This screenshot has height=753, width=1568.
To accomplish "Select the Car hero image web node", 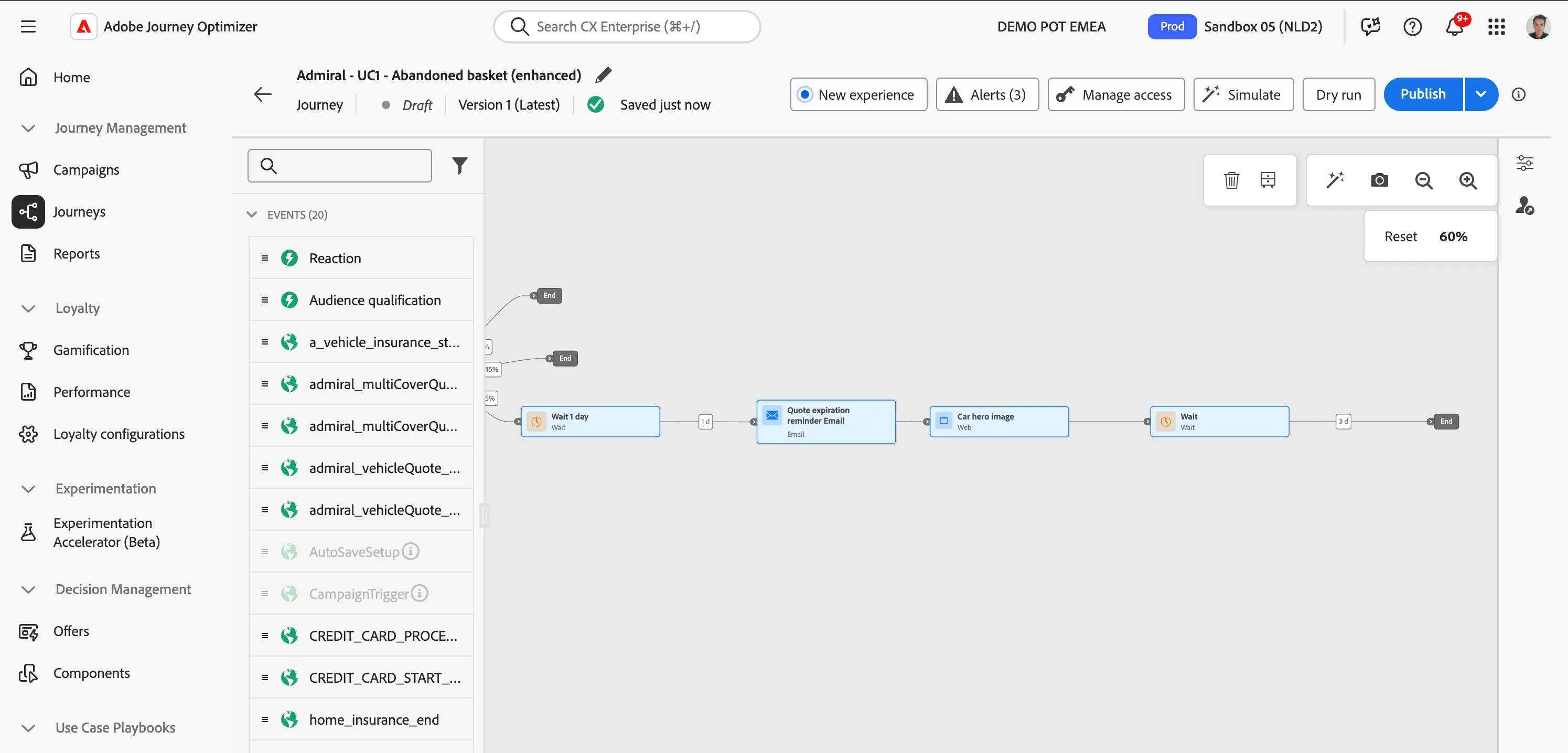I will (999, 421).
